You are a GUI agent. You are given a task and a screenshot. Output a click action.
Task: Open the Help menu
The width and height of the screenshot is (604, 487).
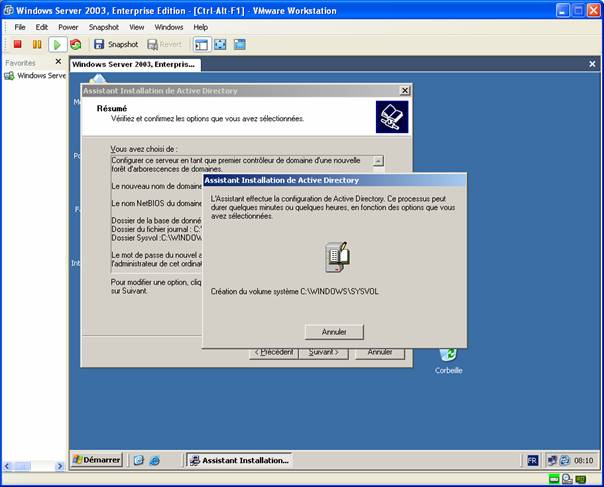click(x=200, y=27)
